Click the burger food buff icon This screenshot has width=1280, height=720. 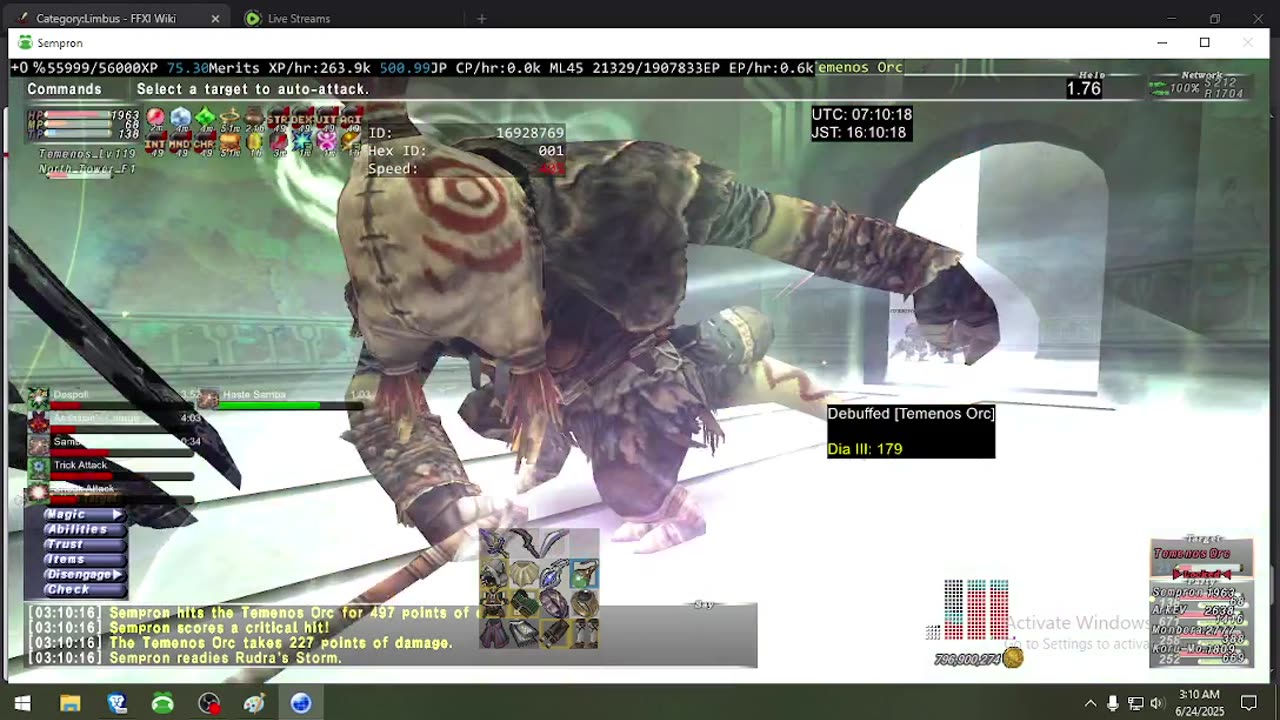[230, 142]
